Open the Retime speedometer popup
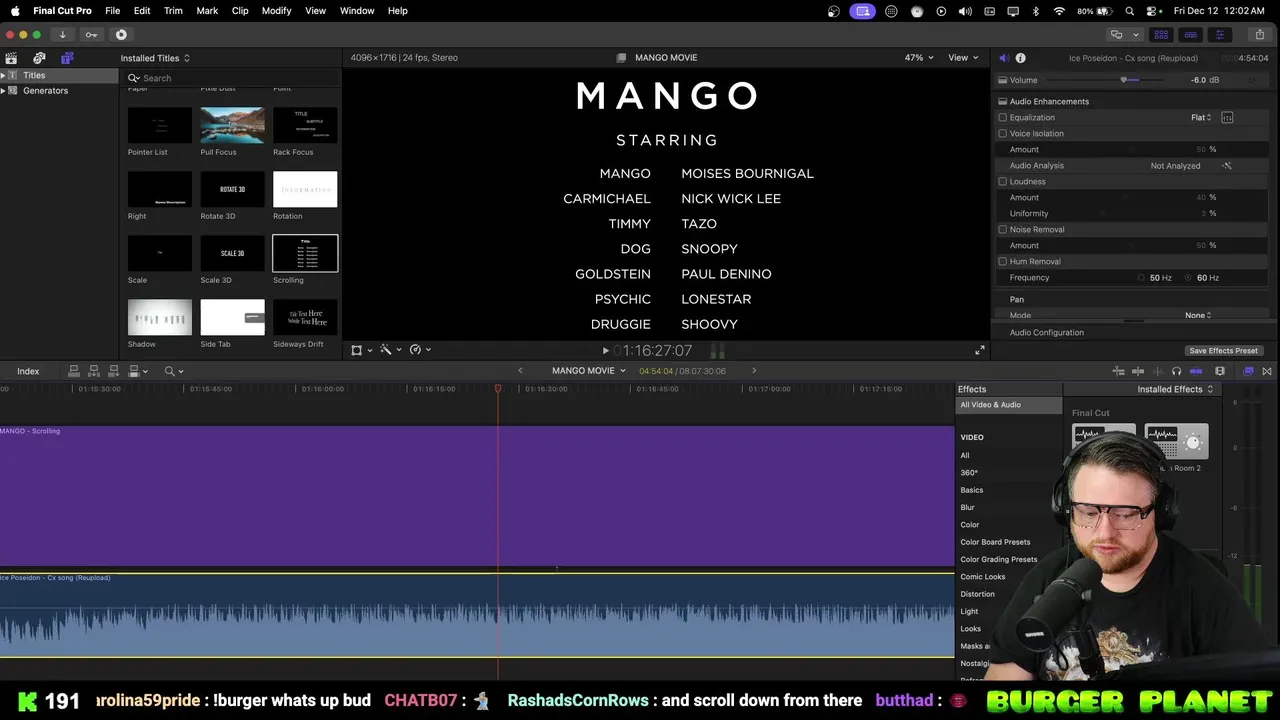Screen dimensions: 1280x720 (419, 350)
